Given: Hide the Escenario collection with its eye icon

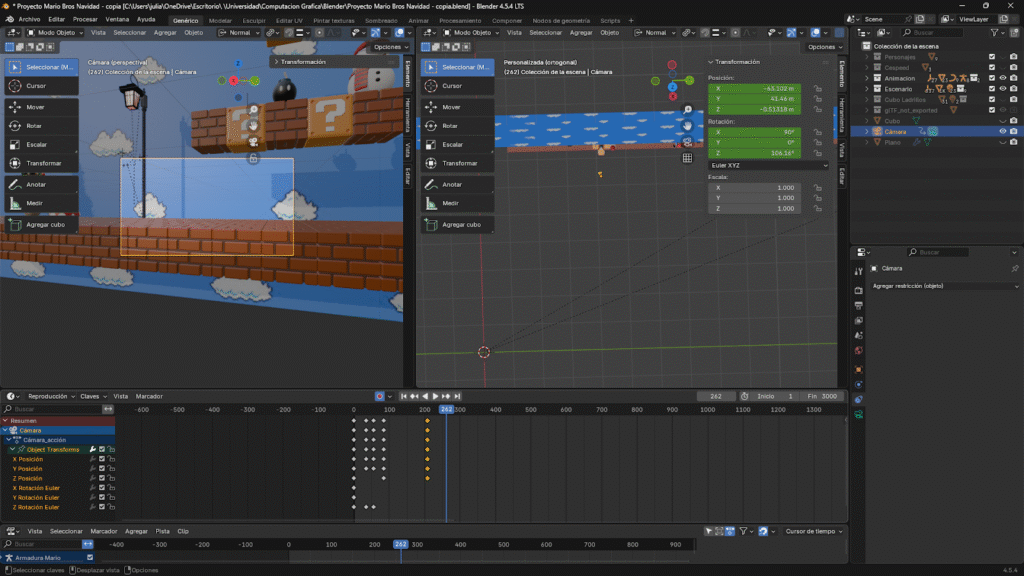Looking at the screenshot, I should [x=1002, y=89].
